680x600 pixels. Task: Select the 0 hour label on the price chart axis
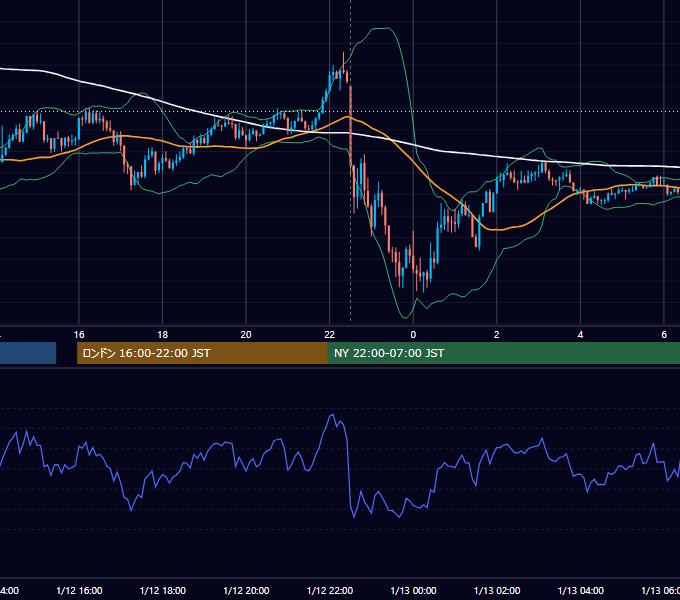coord(413,335)
